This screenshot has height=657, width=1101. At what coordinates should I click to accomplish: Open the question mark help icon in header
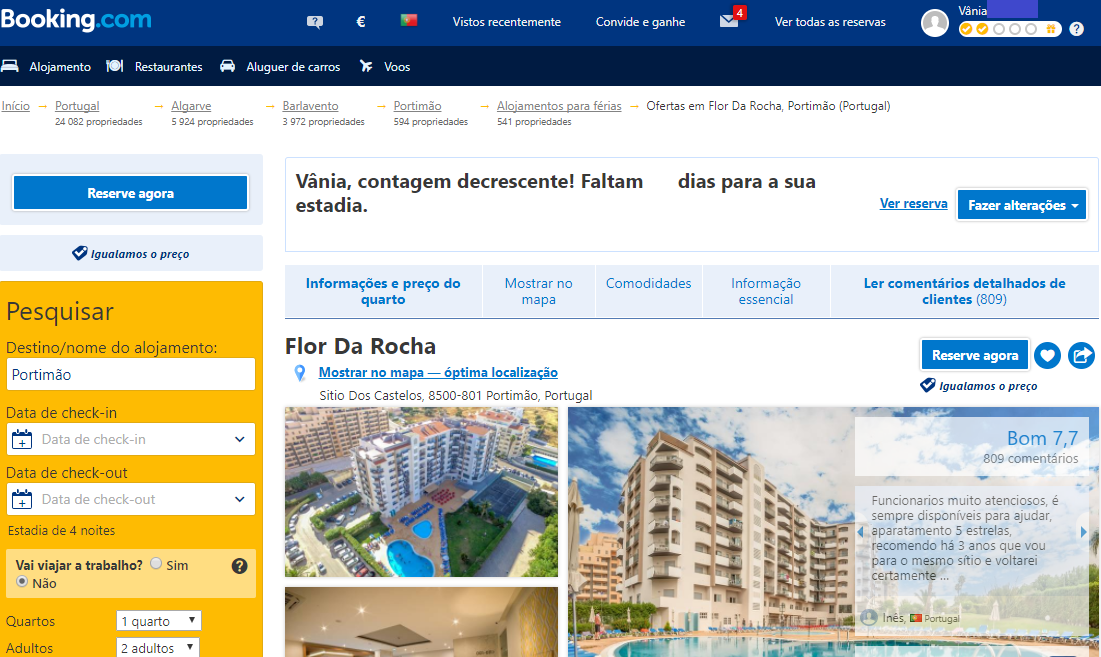1076,29
